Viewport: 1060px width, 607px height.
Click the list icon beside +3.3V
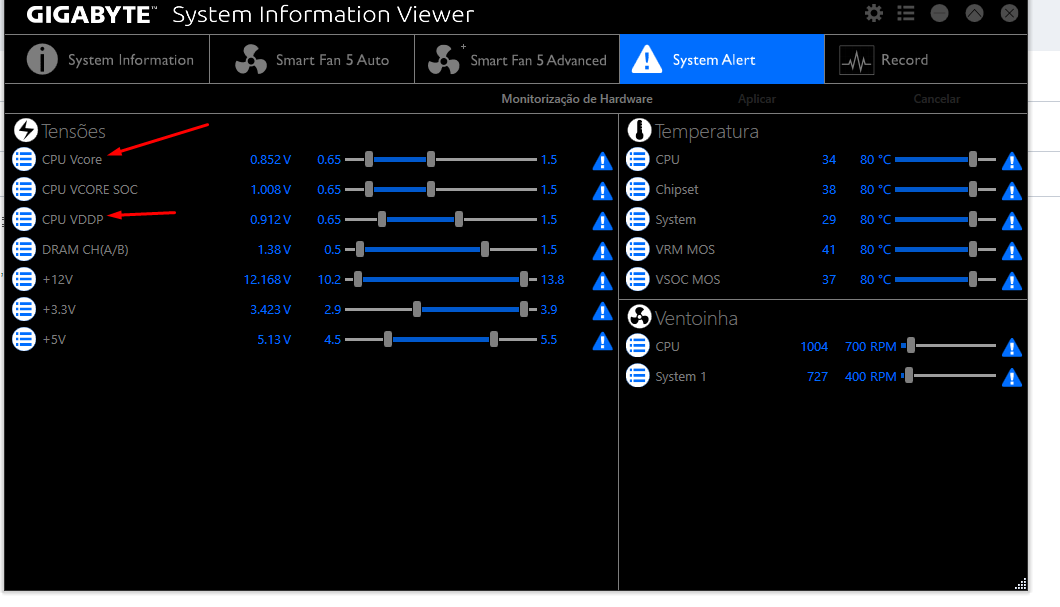pos(24,309)
